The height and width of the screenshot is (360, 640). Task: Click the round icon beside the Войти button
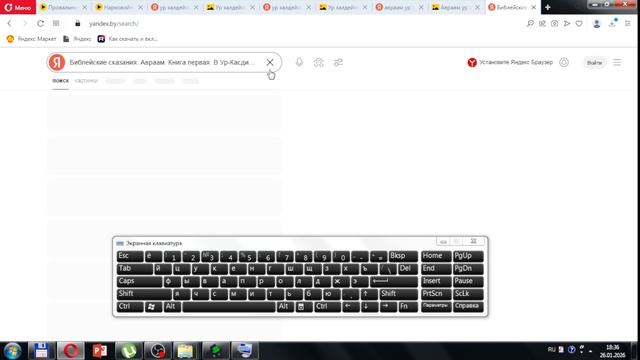click(564, 62)
